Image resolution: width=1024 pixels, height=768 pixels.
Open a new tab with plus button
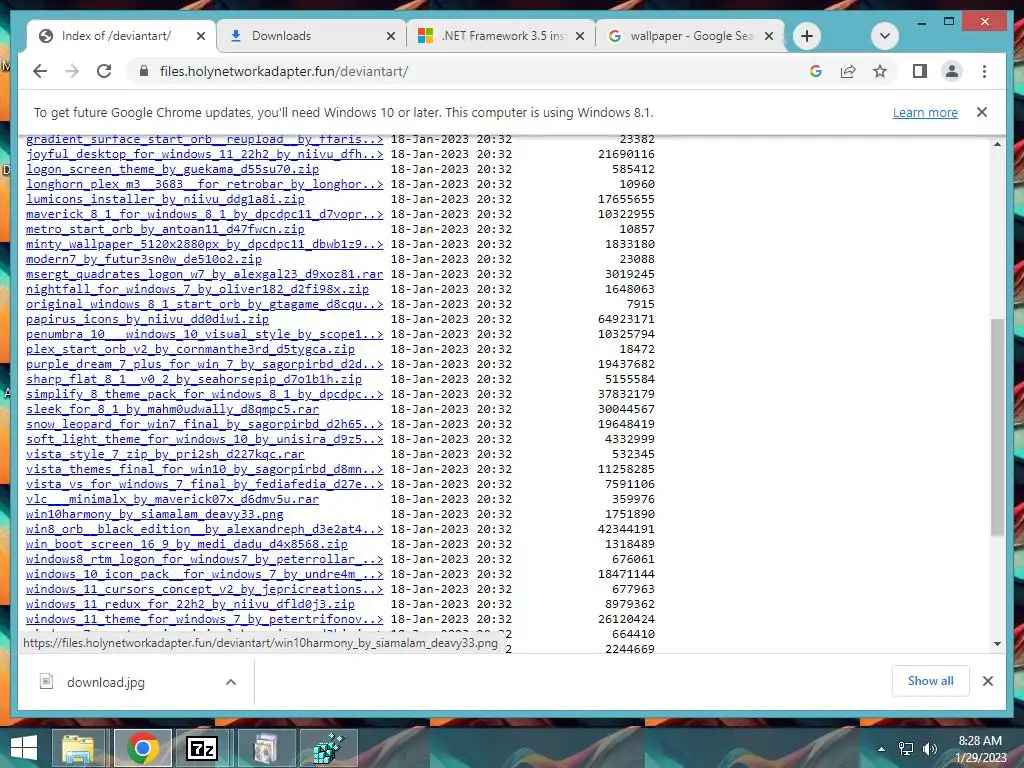point(807,36)
